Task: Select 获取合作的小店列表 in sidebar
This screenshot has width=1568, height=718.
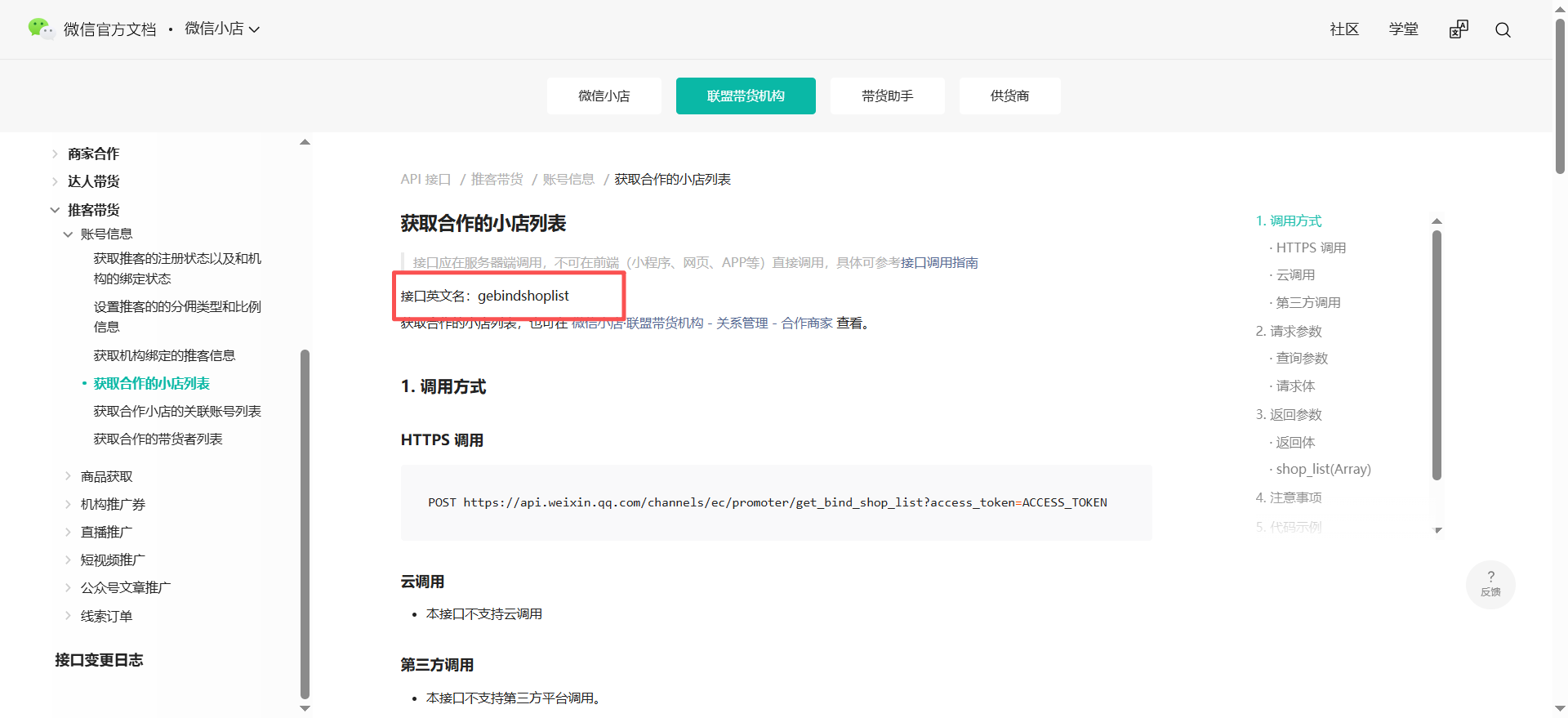Action: pos(152,383)
